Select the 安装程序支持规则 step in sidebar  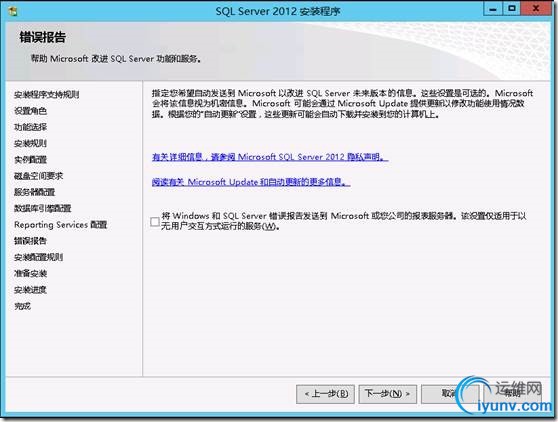tap(46, 95)
